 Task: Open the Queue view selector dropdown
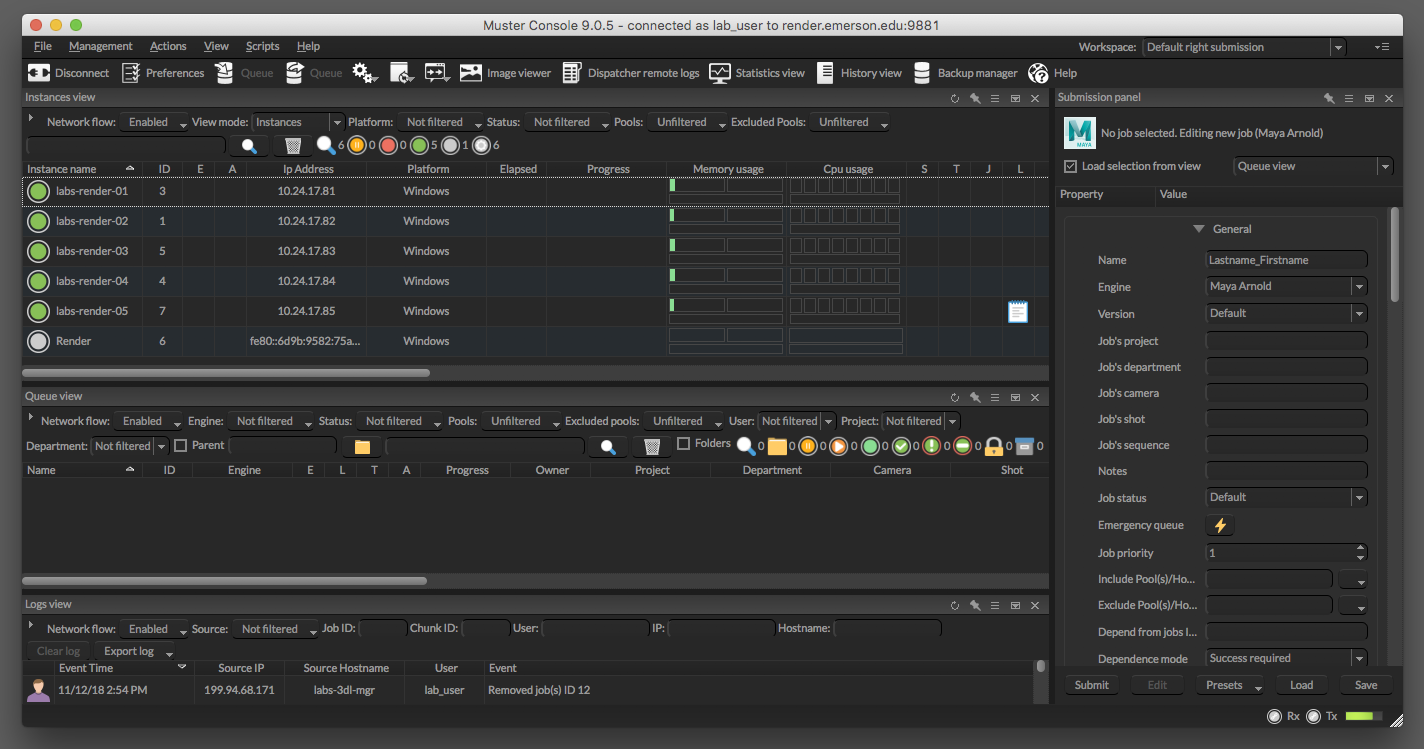[x=1313, y=166]
